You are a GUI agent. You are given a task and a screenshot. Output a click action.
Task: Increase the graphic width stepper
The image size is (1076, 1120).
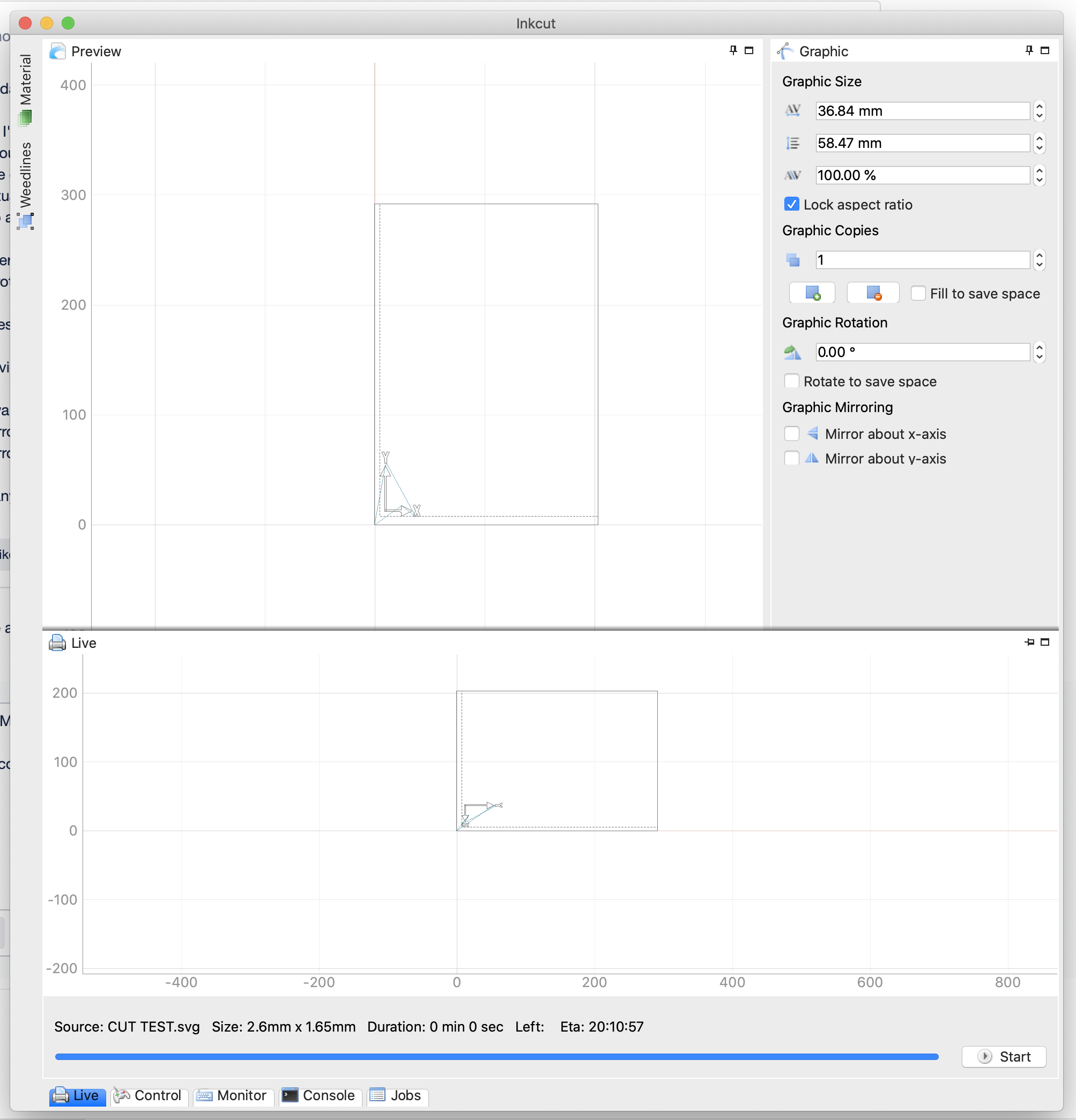point(1040,106)
